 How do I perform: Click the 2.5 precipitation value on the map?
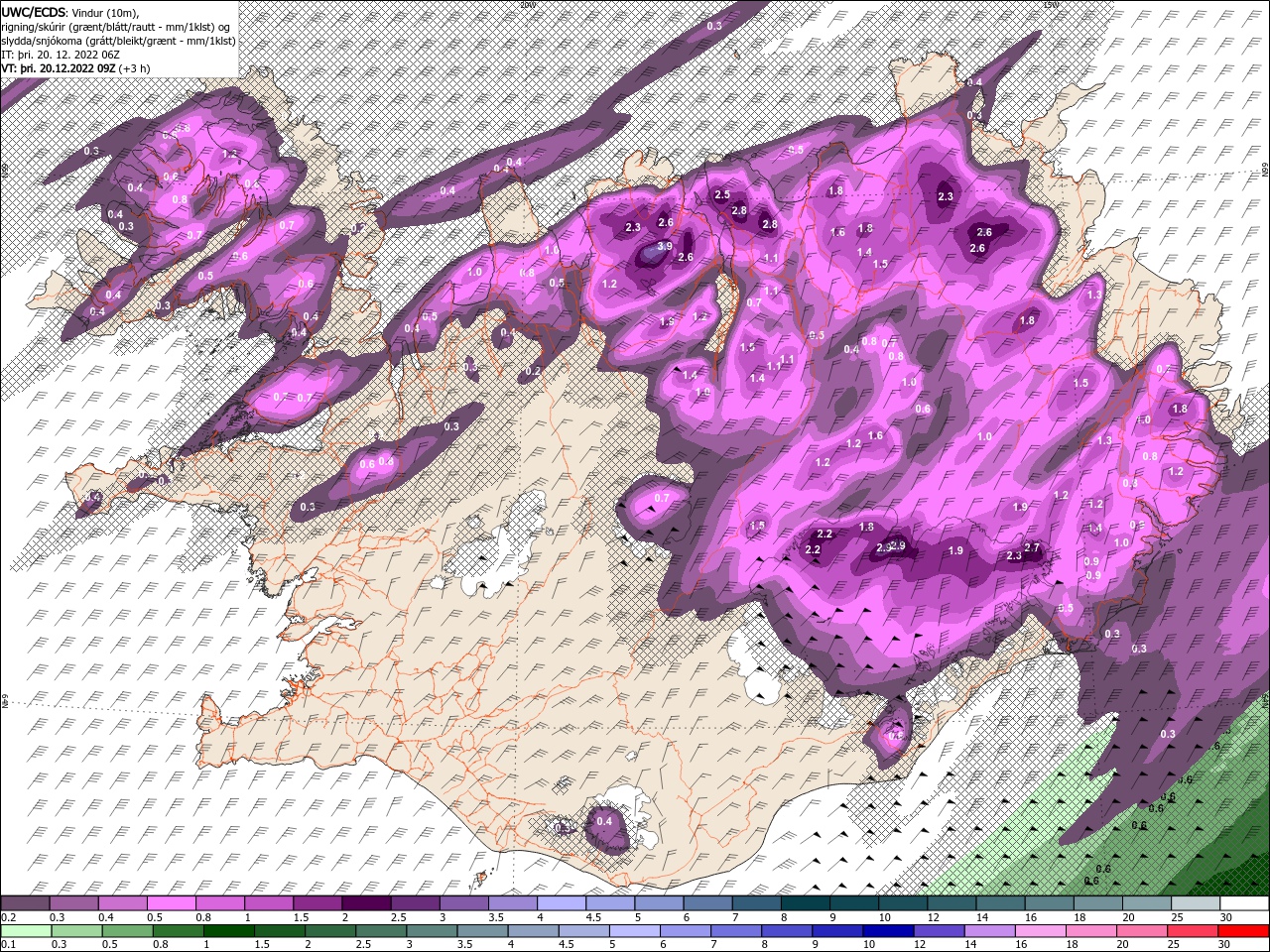pos(722,195)
